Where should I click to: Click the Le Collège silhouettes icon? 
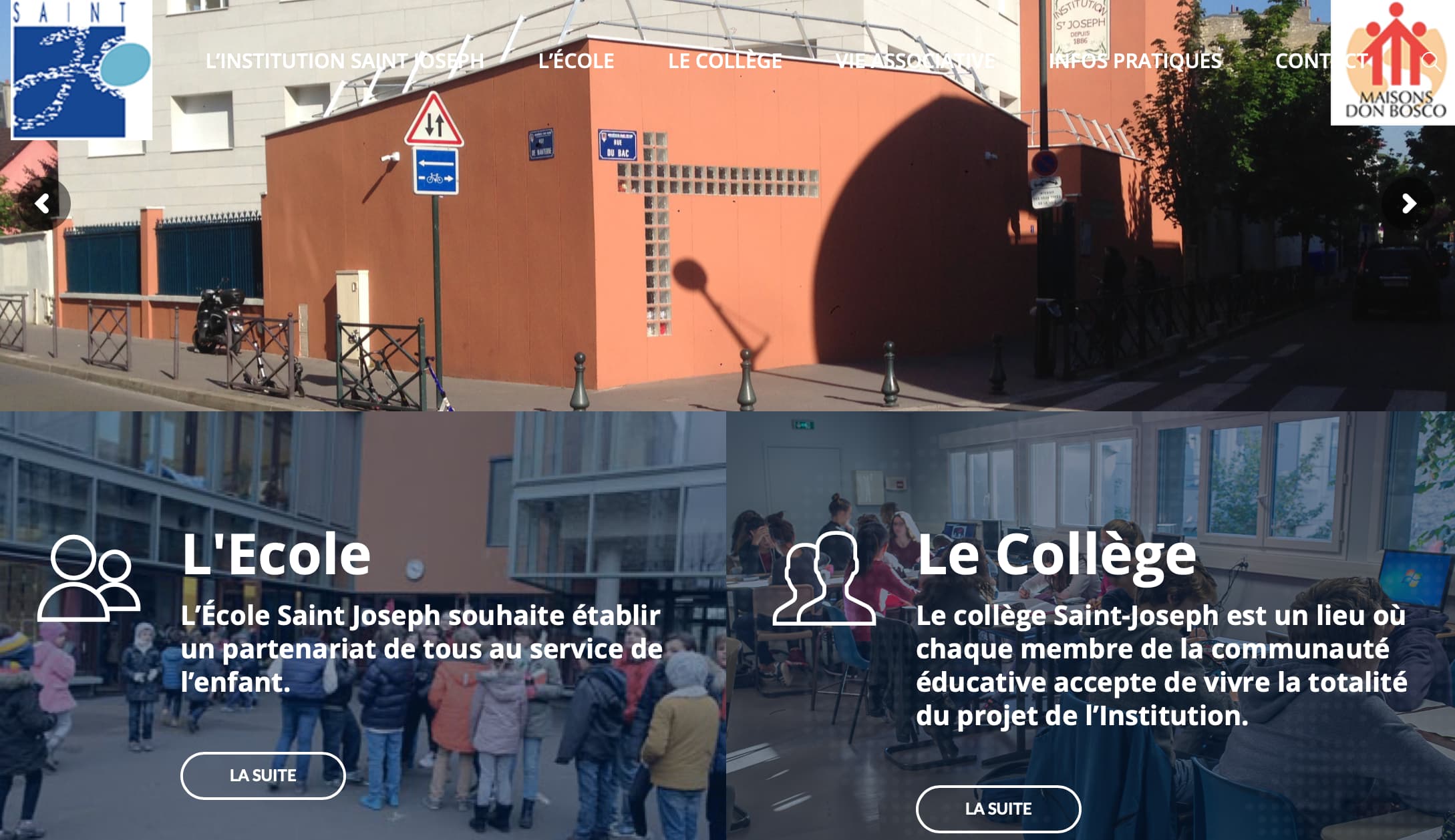click(824, 579)
